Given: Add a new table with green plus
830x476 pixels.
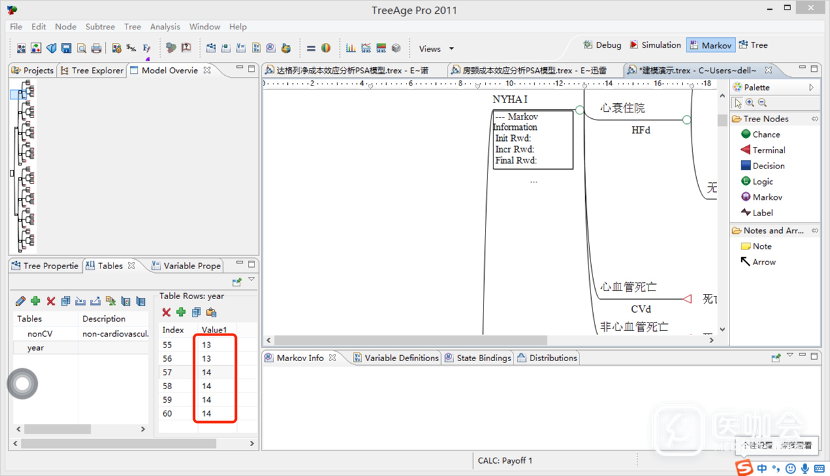Looking at the screenshot, I should click(x=36, y=301).
